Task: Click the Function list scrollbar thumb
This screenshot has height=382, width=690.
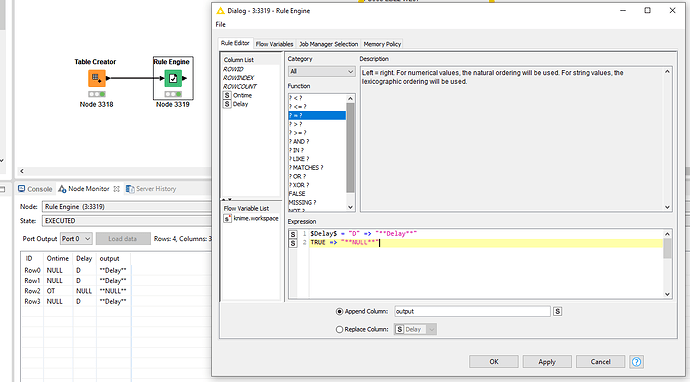Action: click(350, 148)
